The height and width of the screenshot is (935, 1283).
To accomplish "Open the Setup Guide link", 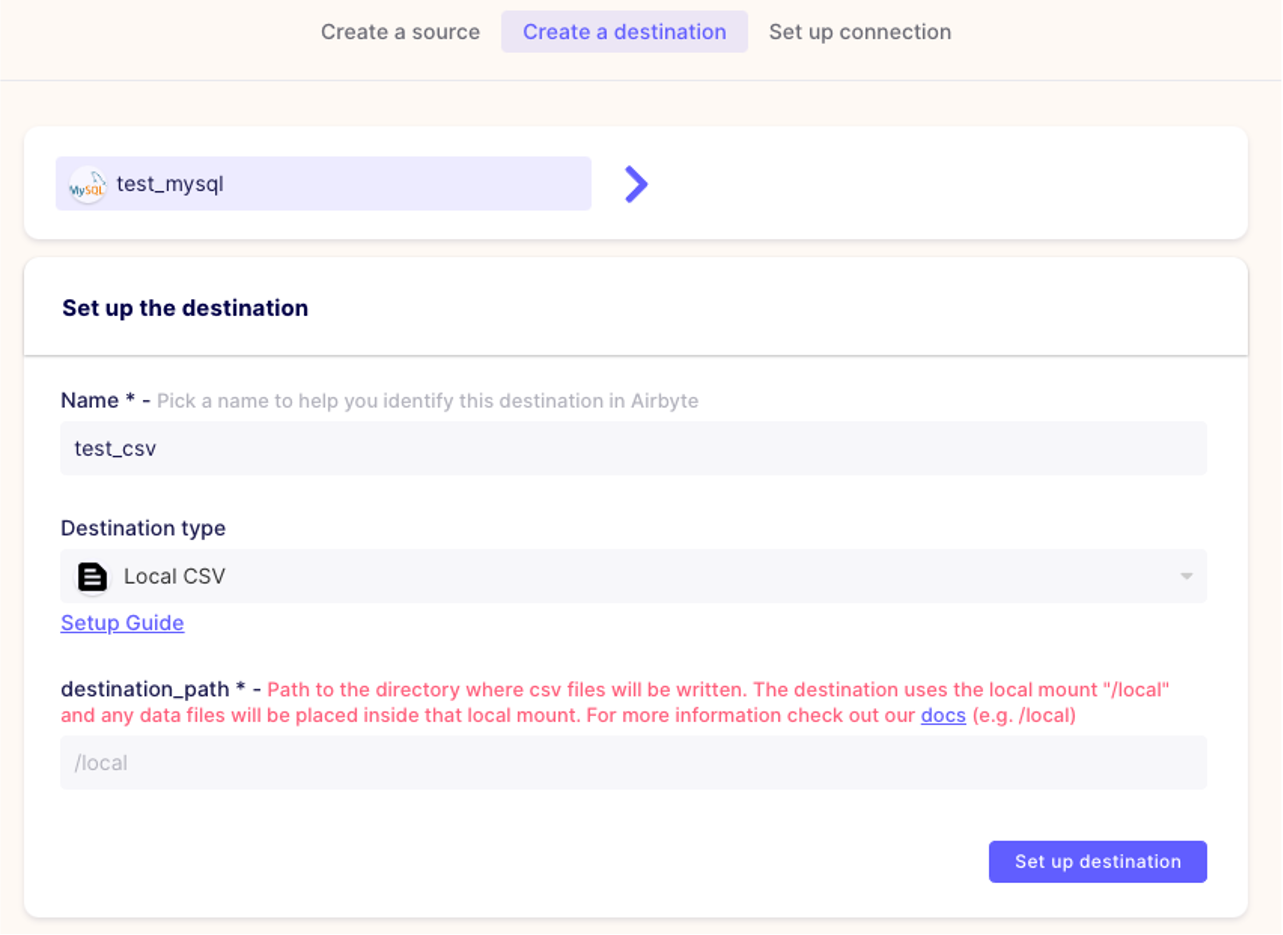I will (122, 623).
